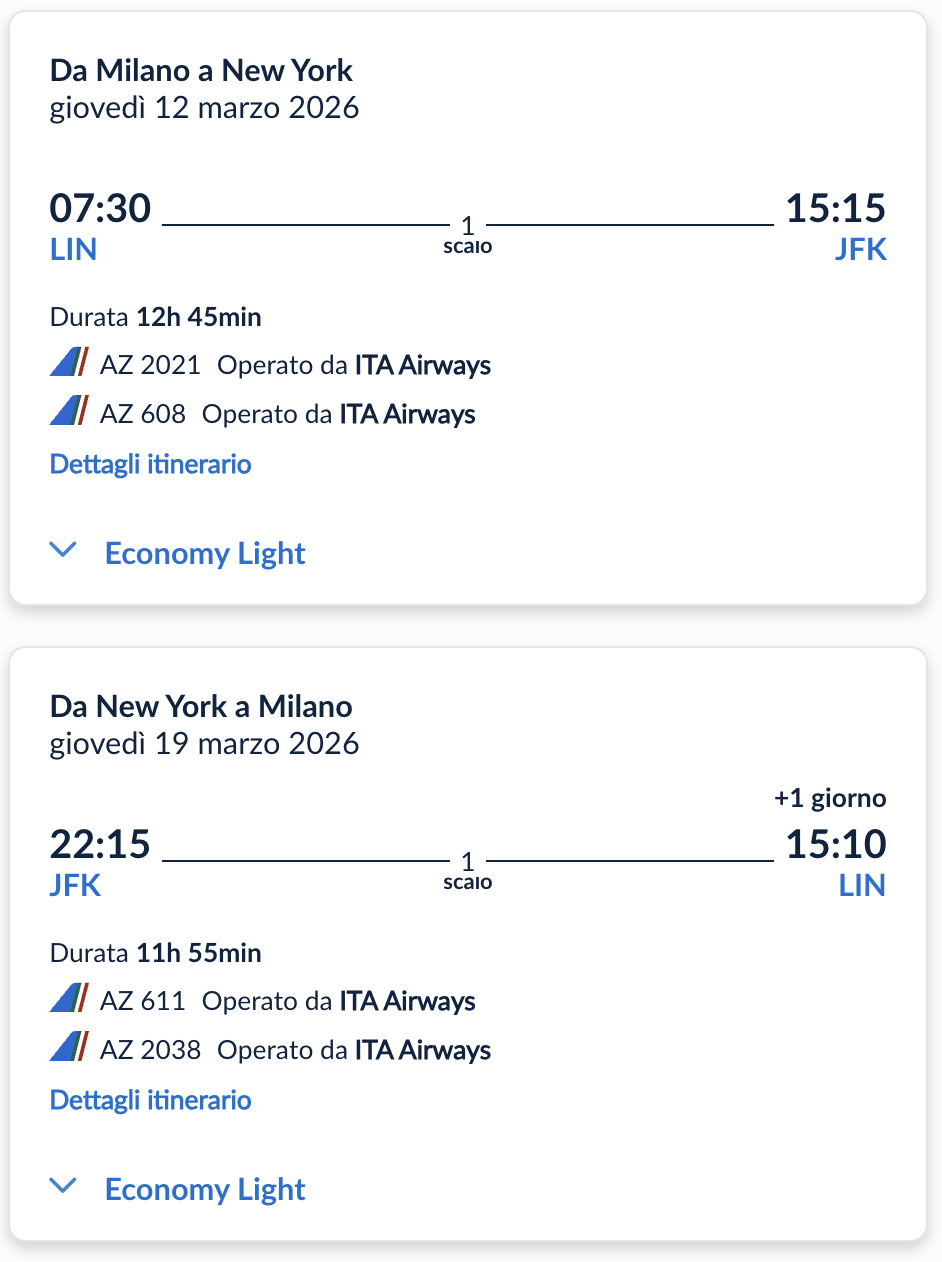
Task: Expand the New York to Milano fare chevron
Action: coord(63,1188)
